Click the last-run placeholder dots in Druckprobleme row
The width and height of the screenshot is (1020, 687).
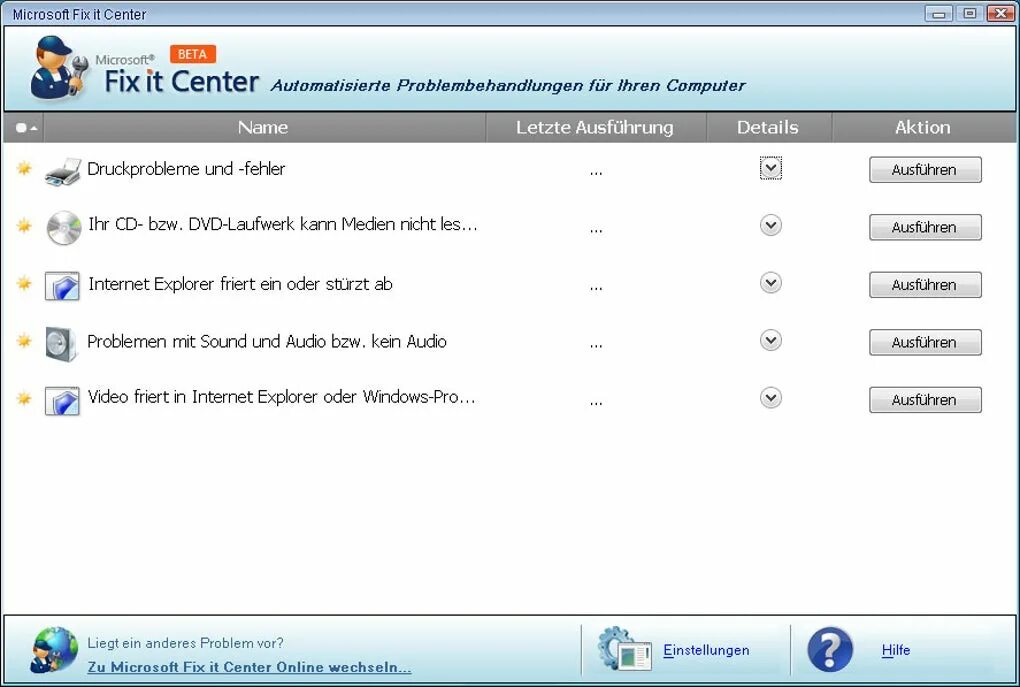click(596, 173)
